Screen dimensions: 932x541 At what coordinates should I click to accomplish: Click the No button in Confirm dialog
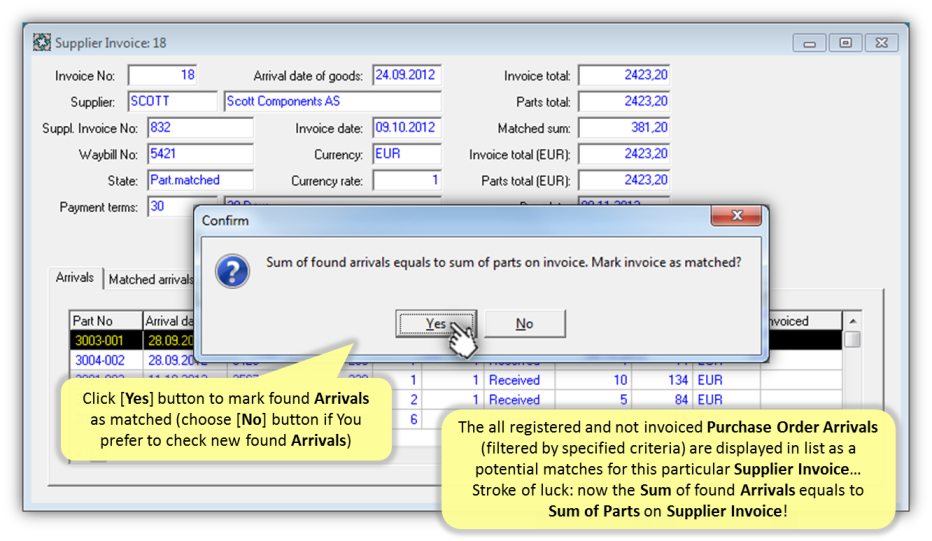pyautogui.click(x=524, y=323)
